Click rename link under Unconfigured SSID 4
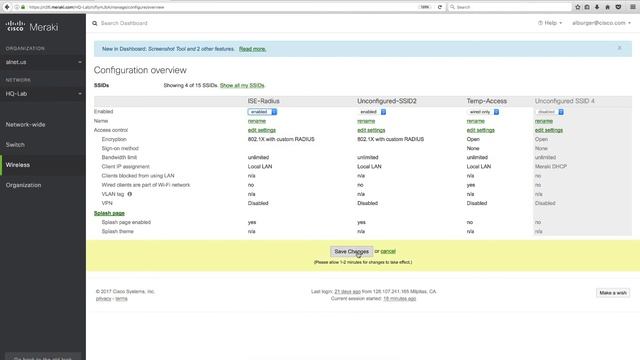This screenshot has height=360, width=640. point(544,121)
